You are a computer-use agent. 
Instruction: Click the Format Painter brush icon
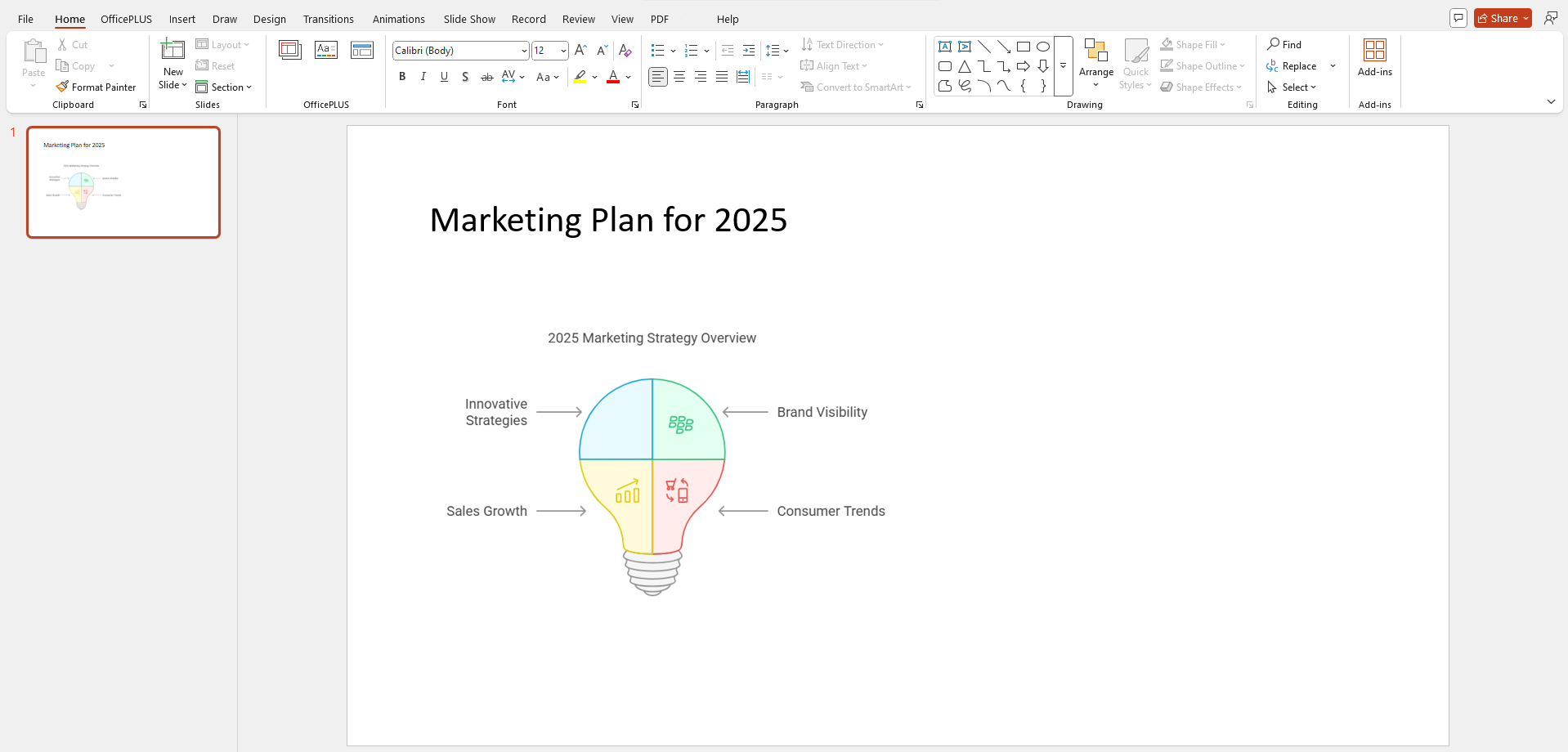(x=62, y=87)
